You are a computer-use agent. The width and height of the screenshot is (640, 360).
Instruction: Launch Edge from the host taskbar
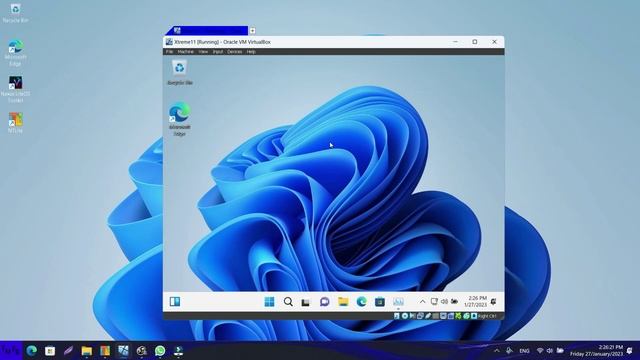(31, 351)
